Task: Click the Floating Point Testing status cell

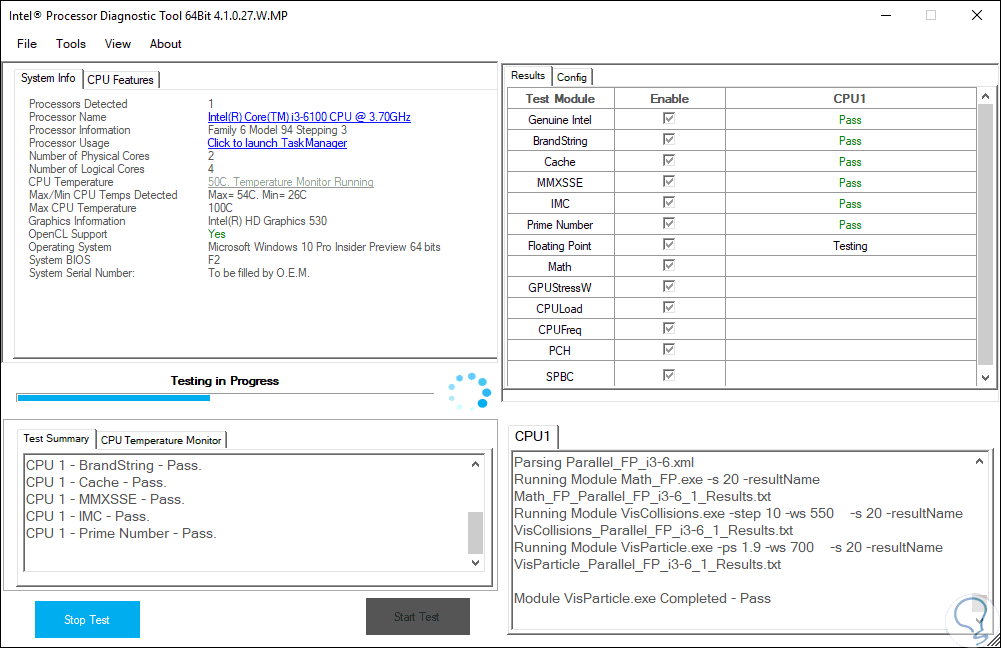Action: click(850, 246)
